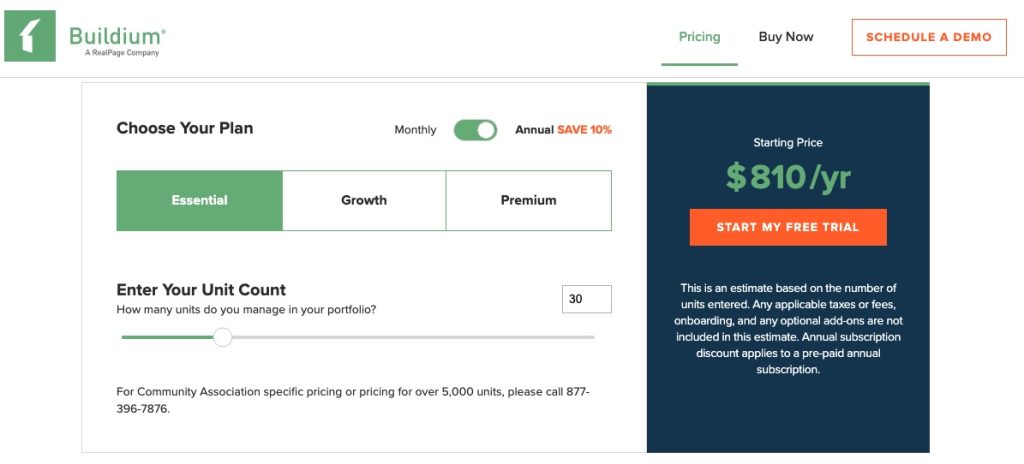
Task: Go to the Buy Now page
Action: (x=786, y=37)
